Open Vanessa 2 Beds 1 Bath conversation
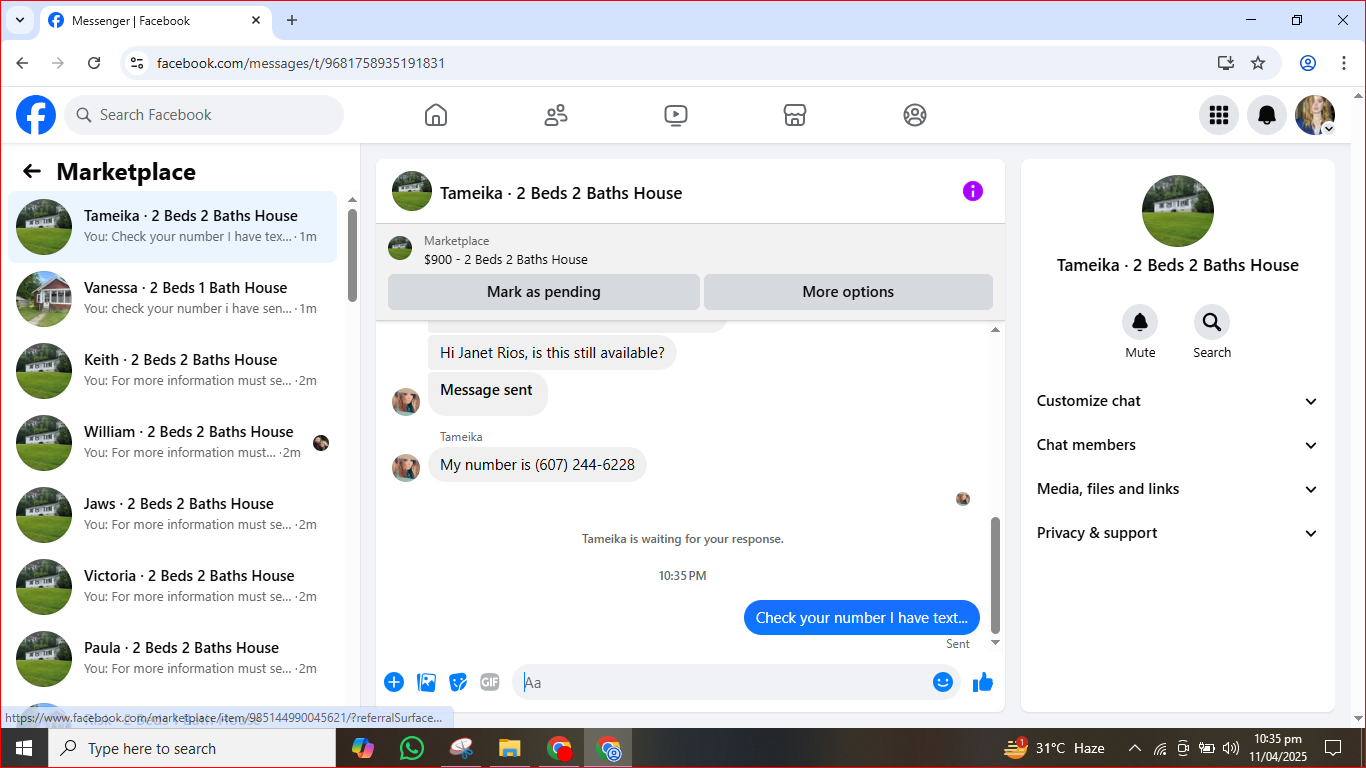This screenshot has height=768, width=1366. pos(173,299)
